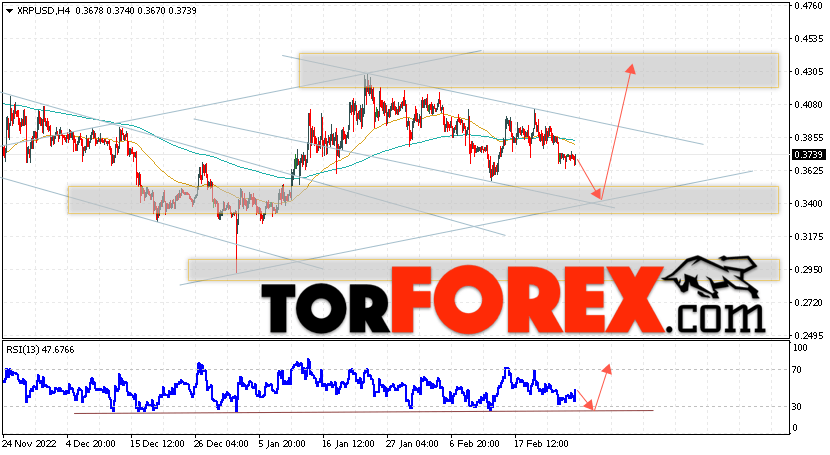The width and height of the screenshot is (830, 455).
Task: Click the 0.2495 price axis label
Action: (x=809, y=335)
